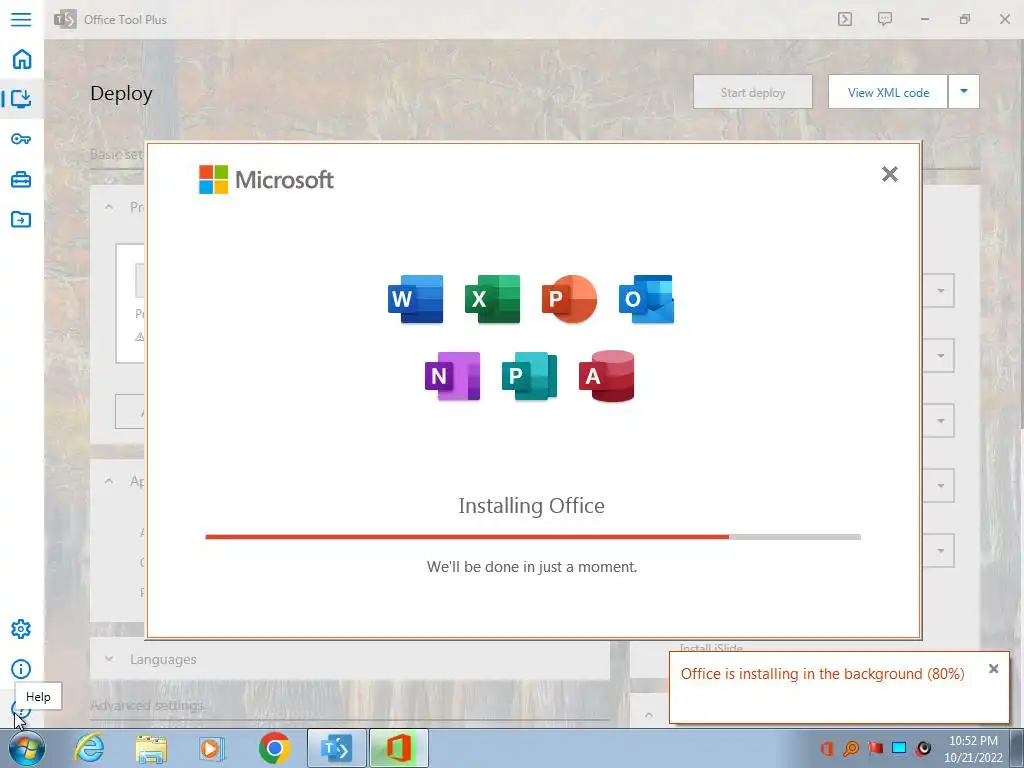
Task: Click the Excel icon in the installer
Action: point(492,299)
